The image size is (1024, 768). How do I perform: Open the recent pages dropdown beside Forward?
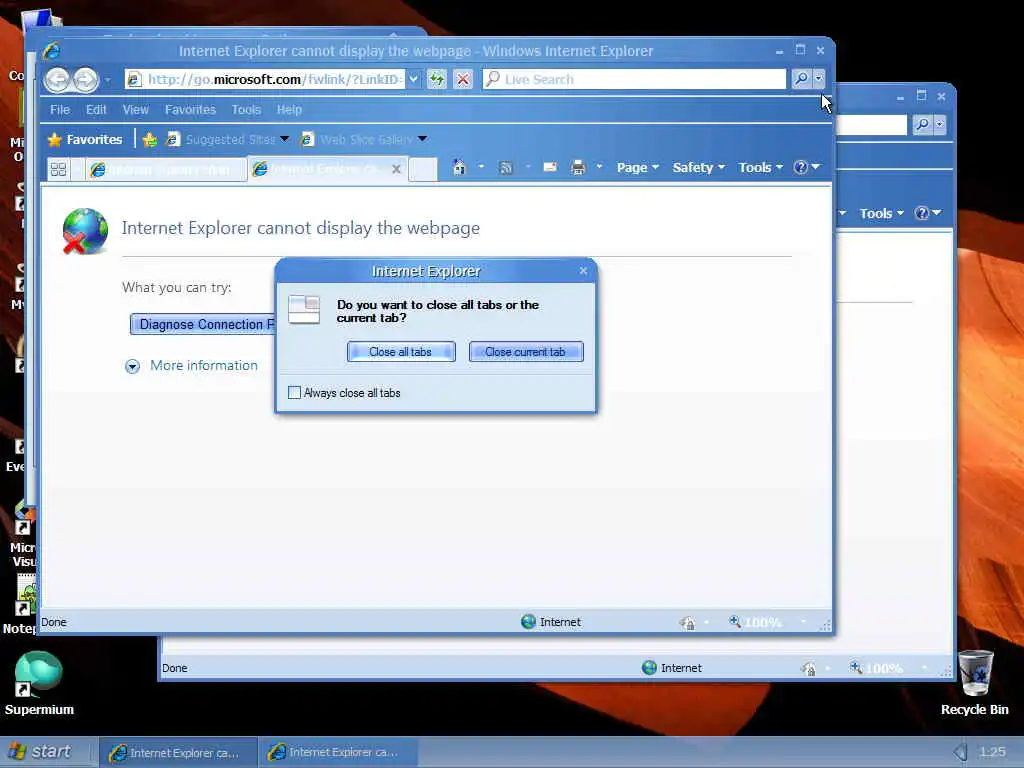click(x=108, y=80)
